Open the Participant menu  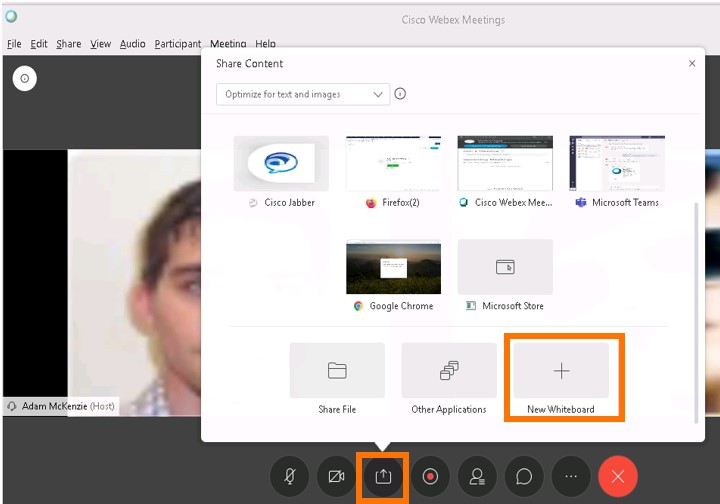pyautogui.click(x=178, y=44)
